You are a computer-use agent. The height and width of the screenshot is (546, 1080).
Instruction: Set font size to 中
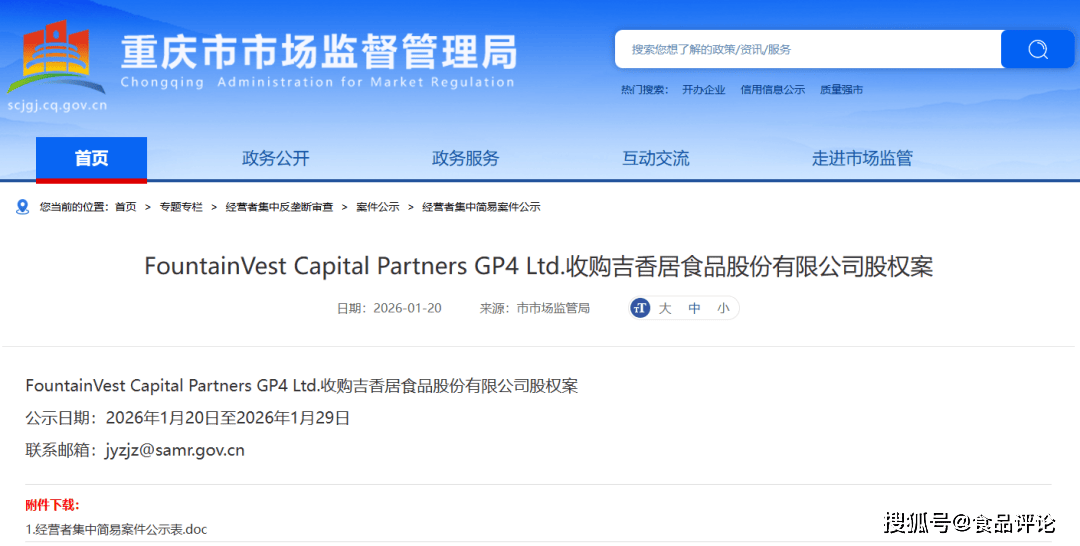(x=694, y=308)
